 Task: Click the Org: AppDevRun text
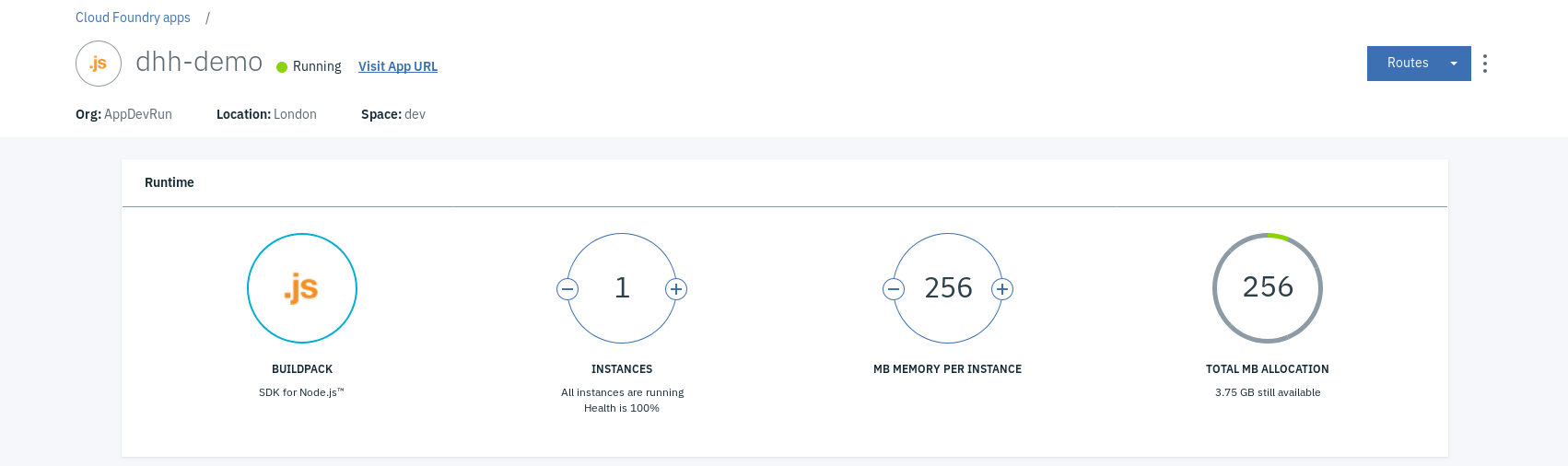[123, 114]
